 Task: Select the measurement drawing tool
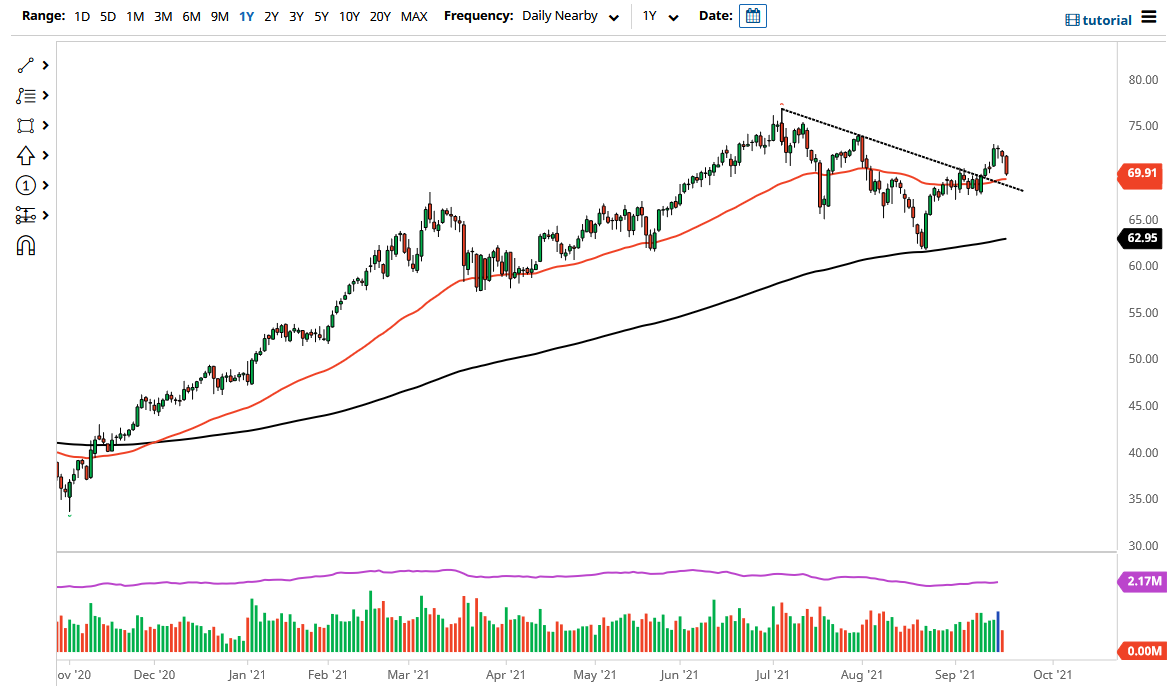[26, 215]
